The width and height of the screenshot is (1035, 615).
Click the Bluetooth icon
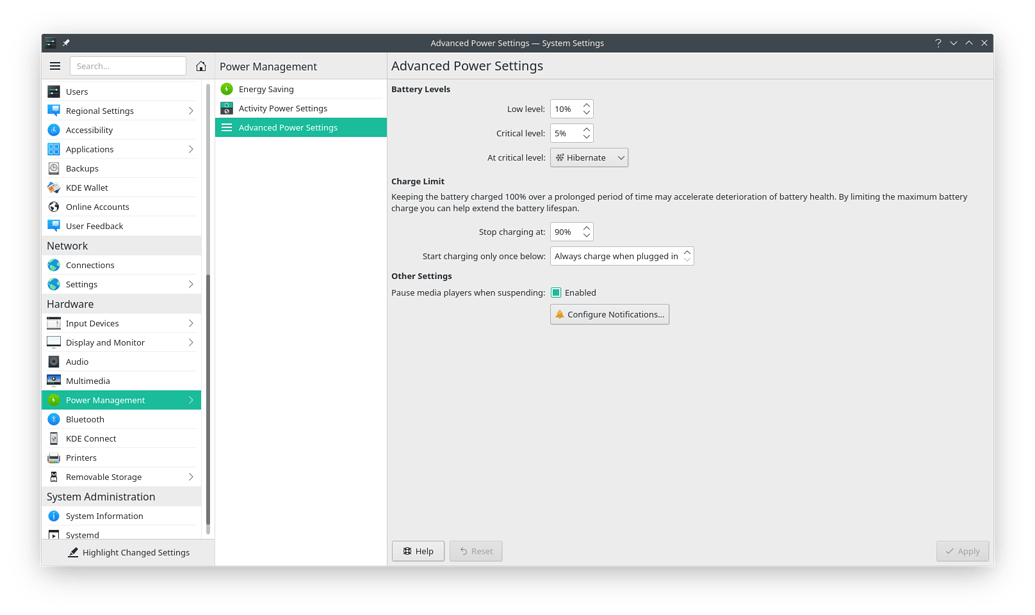54,419
